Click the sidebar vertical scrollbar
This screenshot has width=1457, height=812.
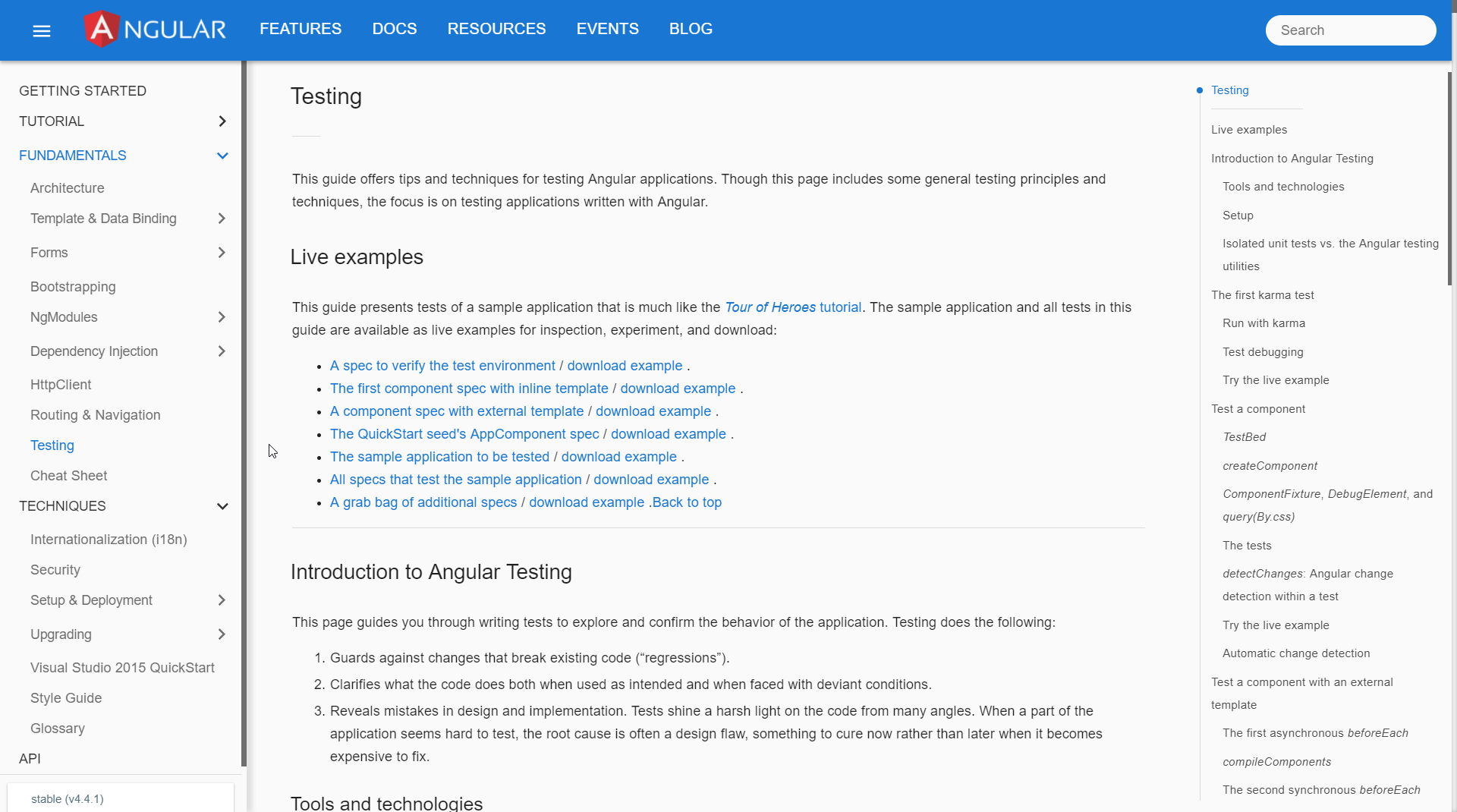pos(244,414)
